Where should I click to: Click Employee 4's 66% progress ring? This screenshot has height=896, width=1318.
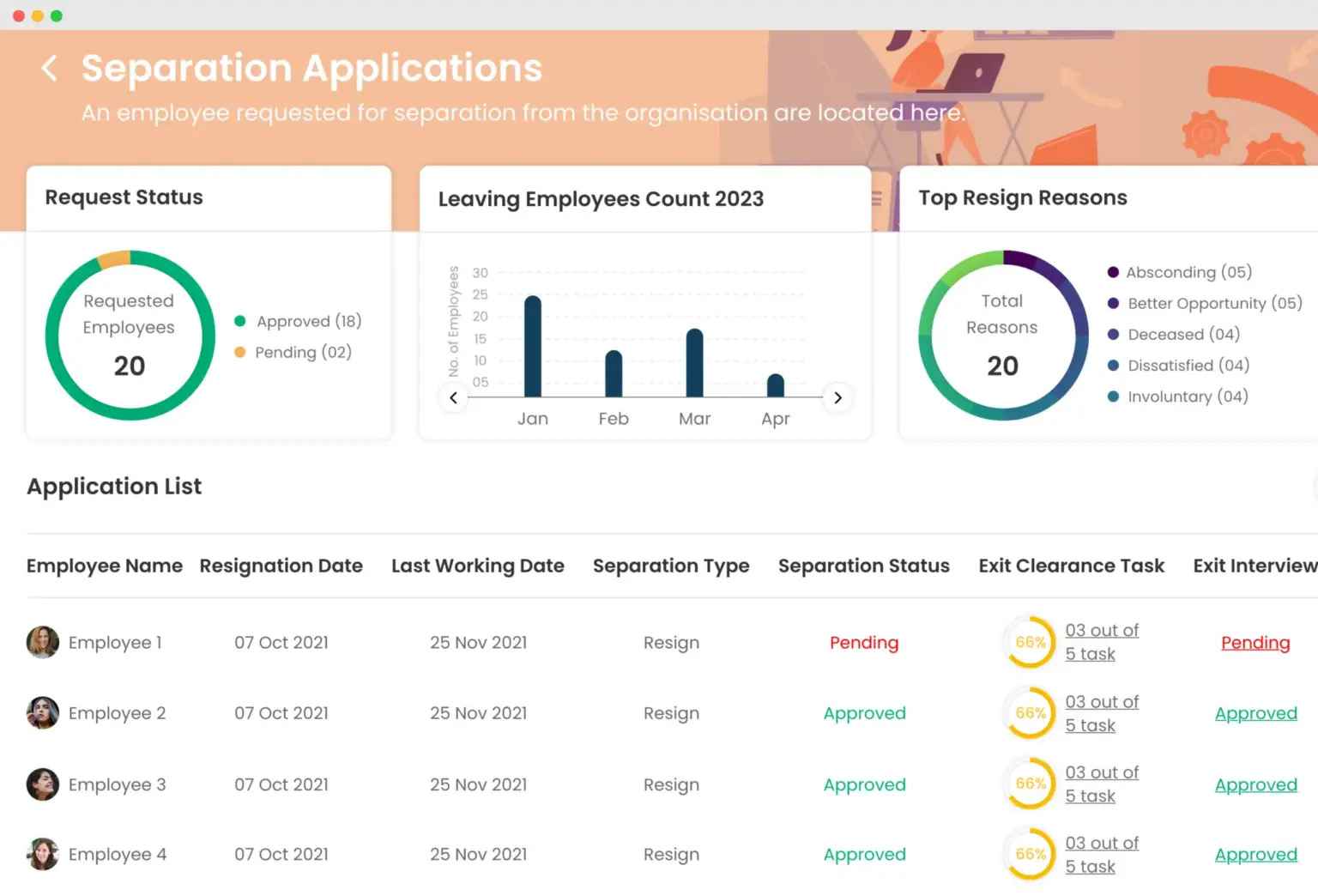click(x=1030, y=854)
